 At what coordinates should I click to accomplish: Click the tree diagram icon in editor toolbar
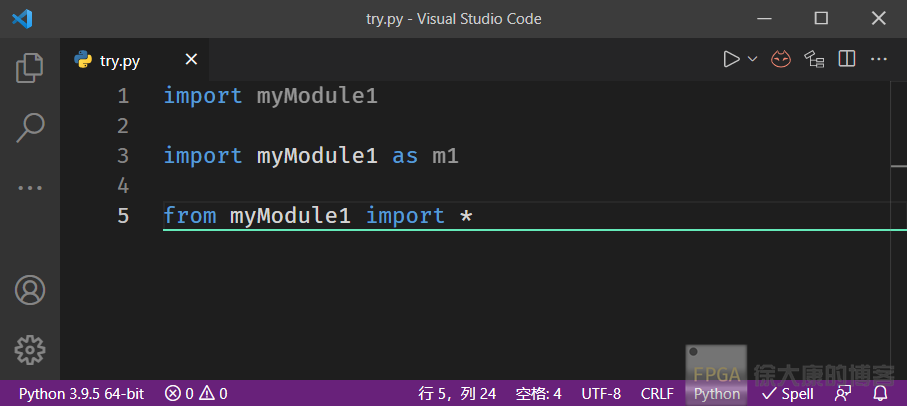point(814,60)
